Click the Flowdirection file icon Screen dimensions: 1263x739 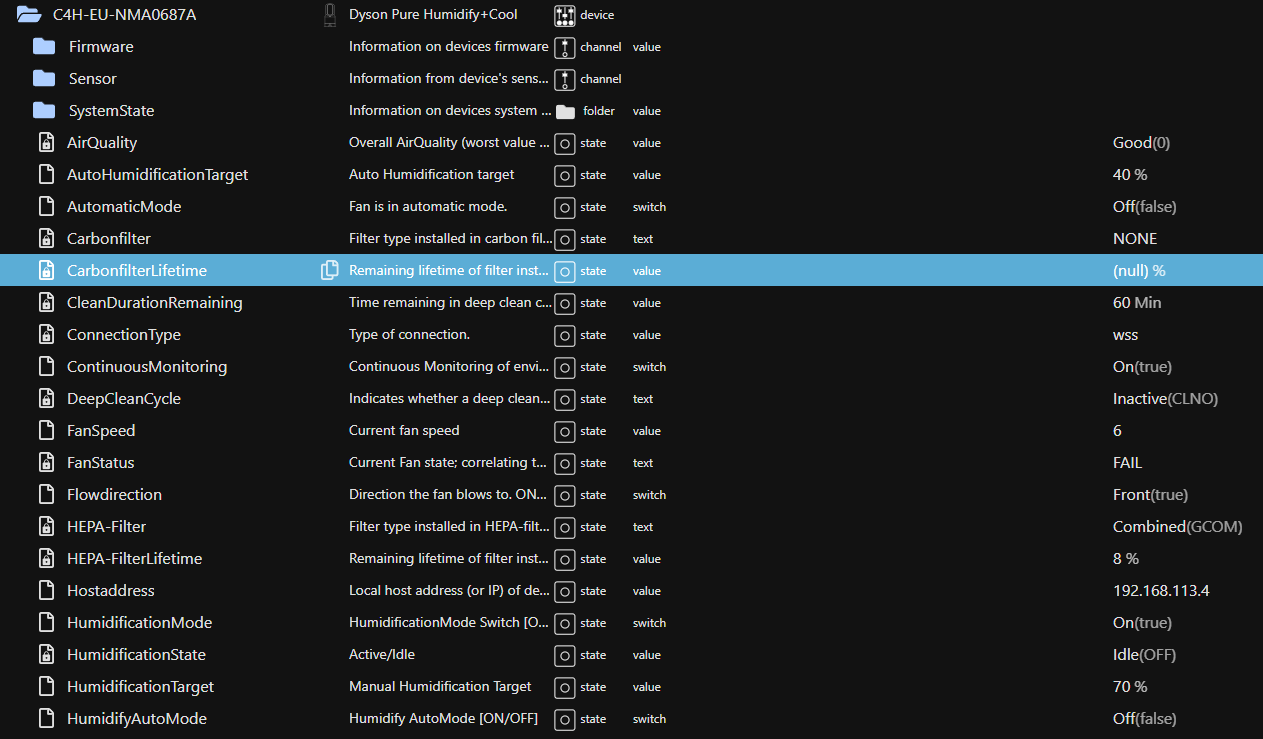pos(46,495)
